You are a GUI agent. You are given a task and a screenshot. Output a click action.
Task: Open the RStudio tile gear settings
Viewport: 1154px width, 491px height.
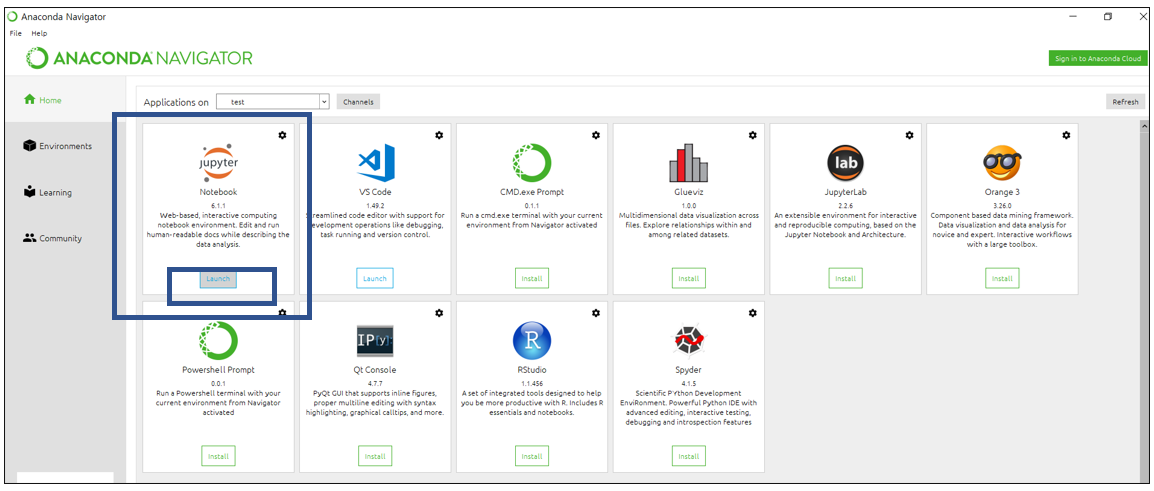596,313
